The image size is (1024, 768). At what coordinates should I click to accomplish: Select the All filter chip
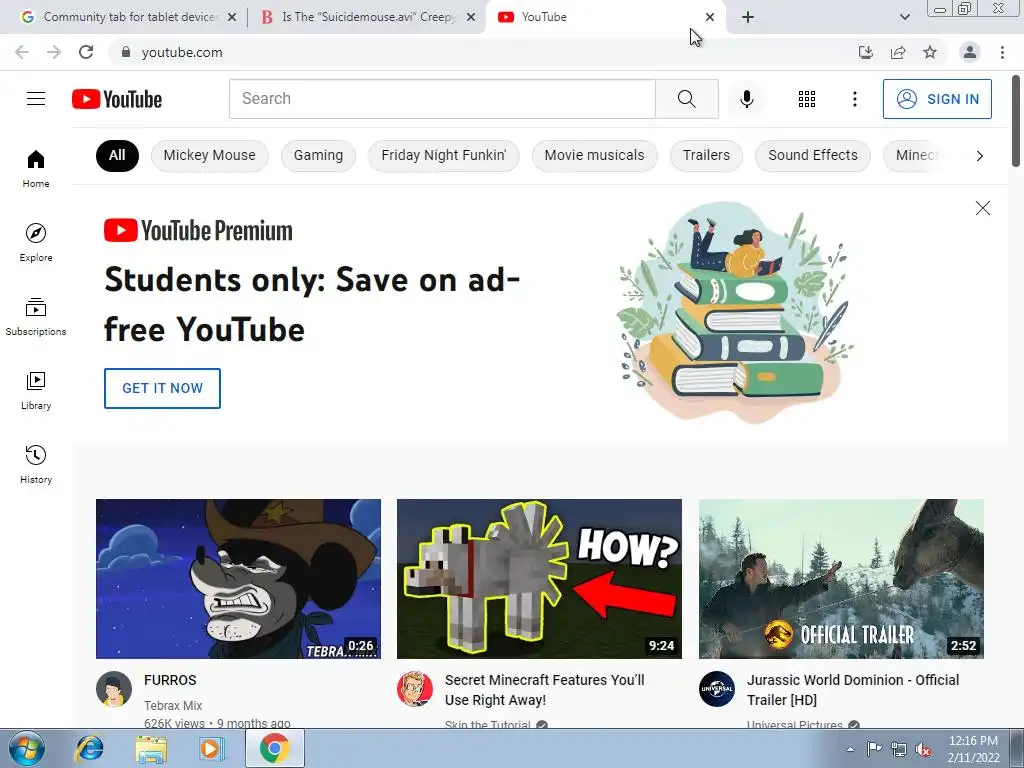(x=117, y=155)
